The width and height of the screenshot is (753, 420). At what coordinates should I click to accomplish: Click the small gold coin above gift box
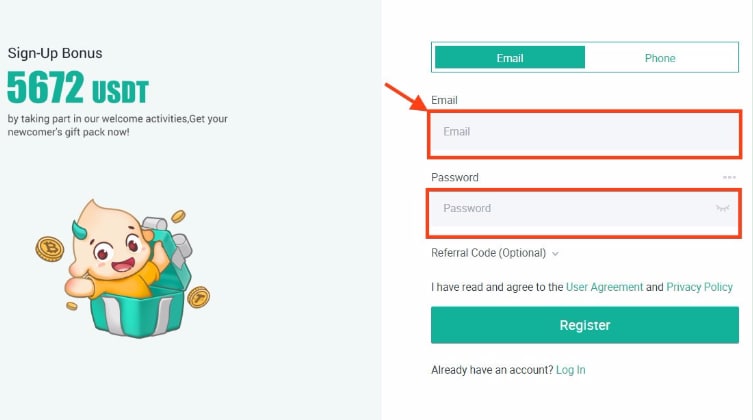(178, 216)
